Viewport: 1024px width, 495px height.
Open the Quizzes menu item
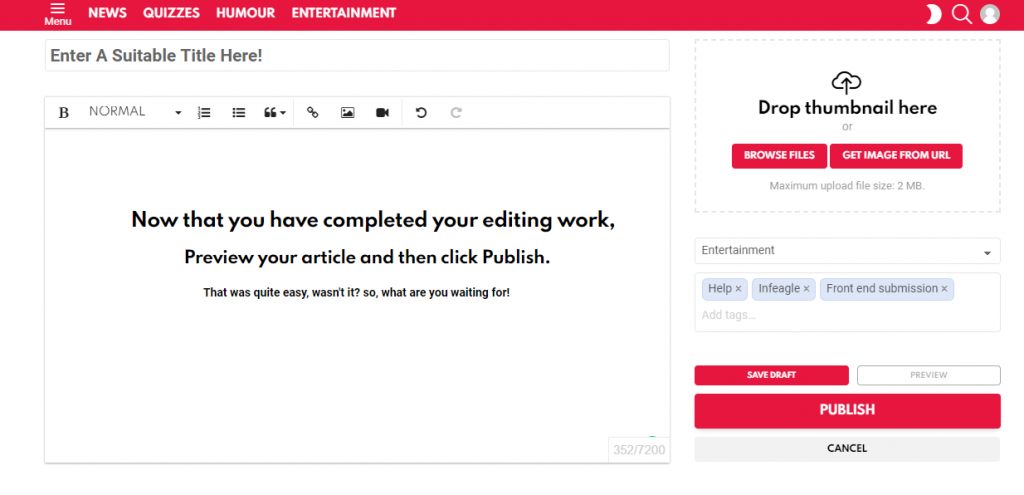coord(171,13)
